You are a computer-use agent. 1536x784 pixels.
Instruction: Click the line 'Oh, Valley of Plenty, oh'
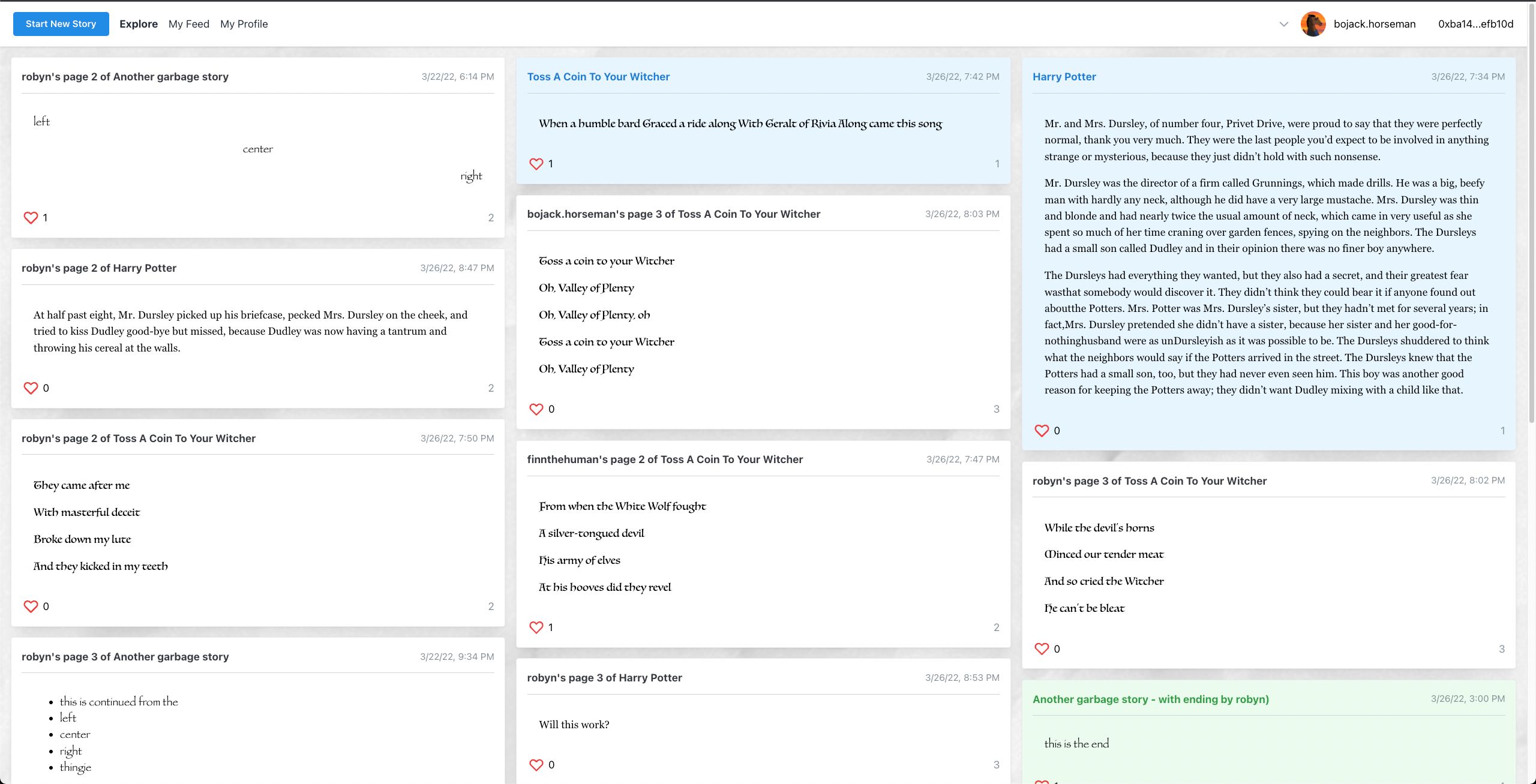[x=594, y=315]
